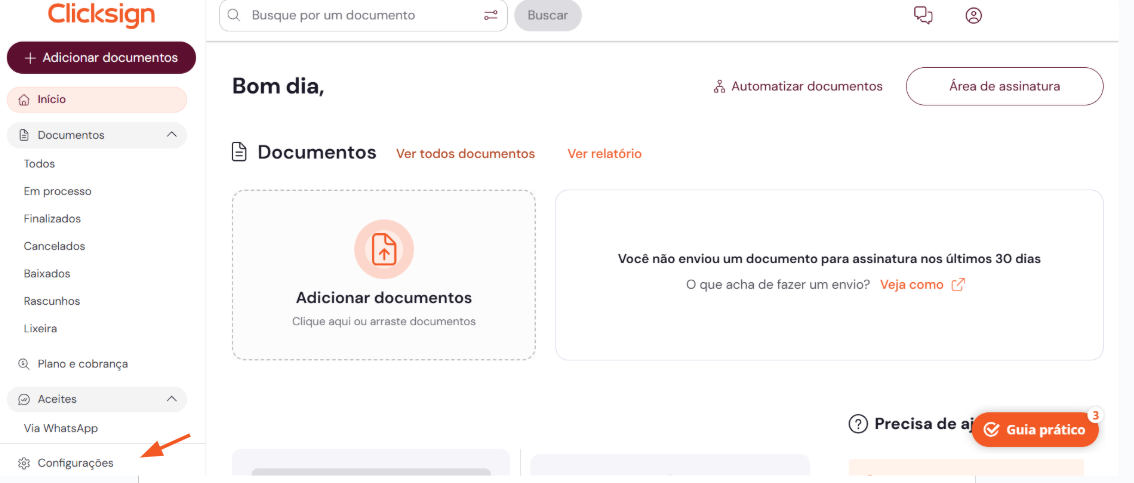
Task: Open external link icon beside Veja como
Action: [958, 284]
